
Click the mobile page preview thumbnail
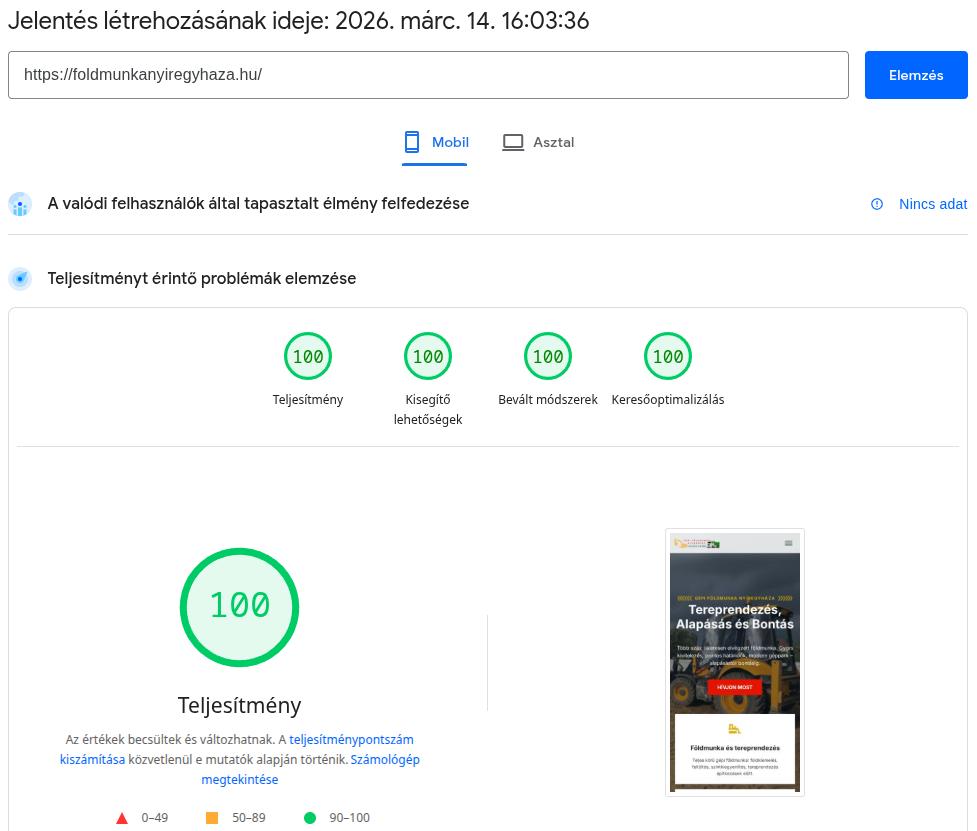[x=735, y=662]
